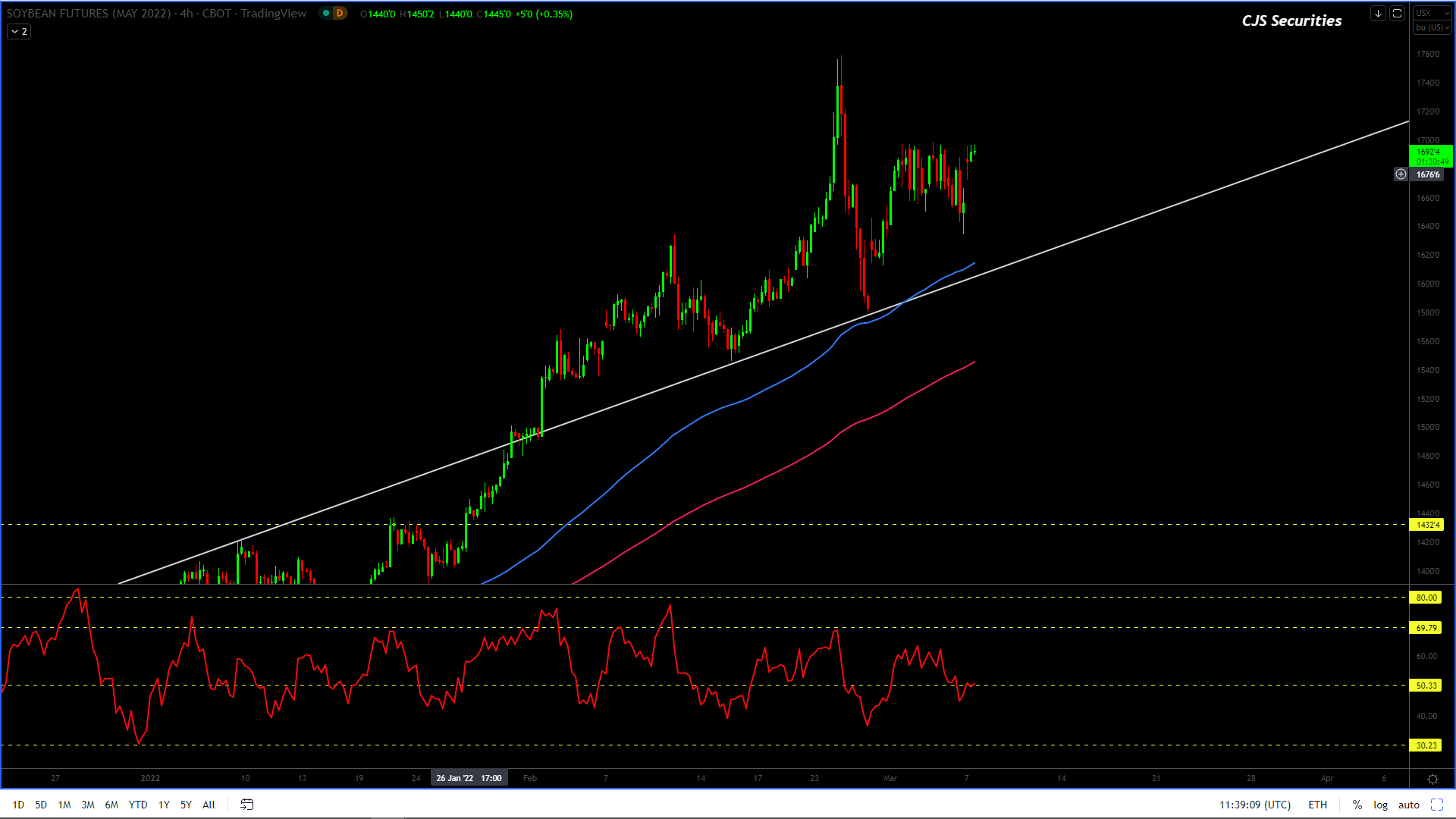Toggle auto scale mode
Image resolution: width=1456 pixels, height=819 pixels.
click(x=1408, y=805)
